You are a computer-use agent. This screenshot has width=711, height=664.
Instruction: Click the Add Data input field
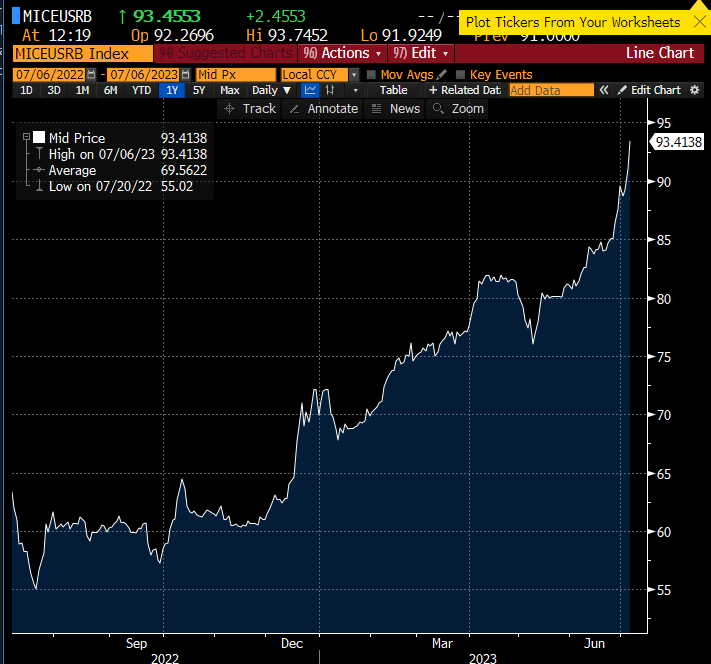[551, 90]
